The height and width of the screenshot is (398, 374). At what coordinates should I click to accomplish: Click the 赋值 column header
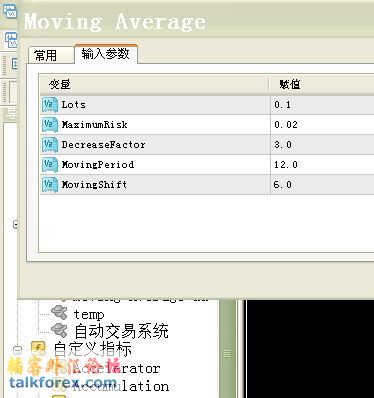pyautogui.click(x=322, y=84)
